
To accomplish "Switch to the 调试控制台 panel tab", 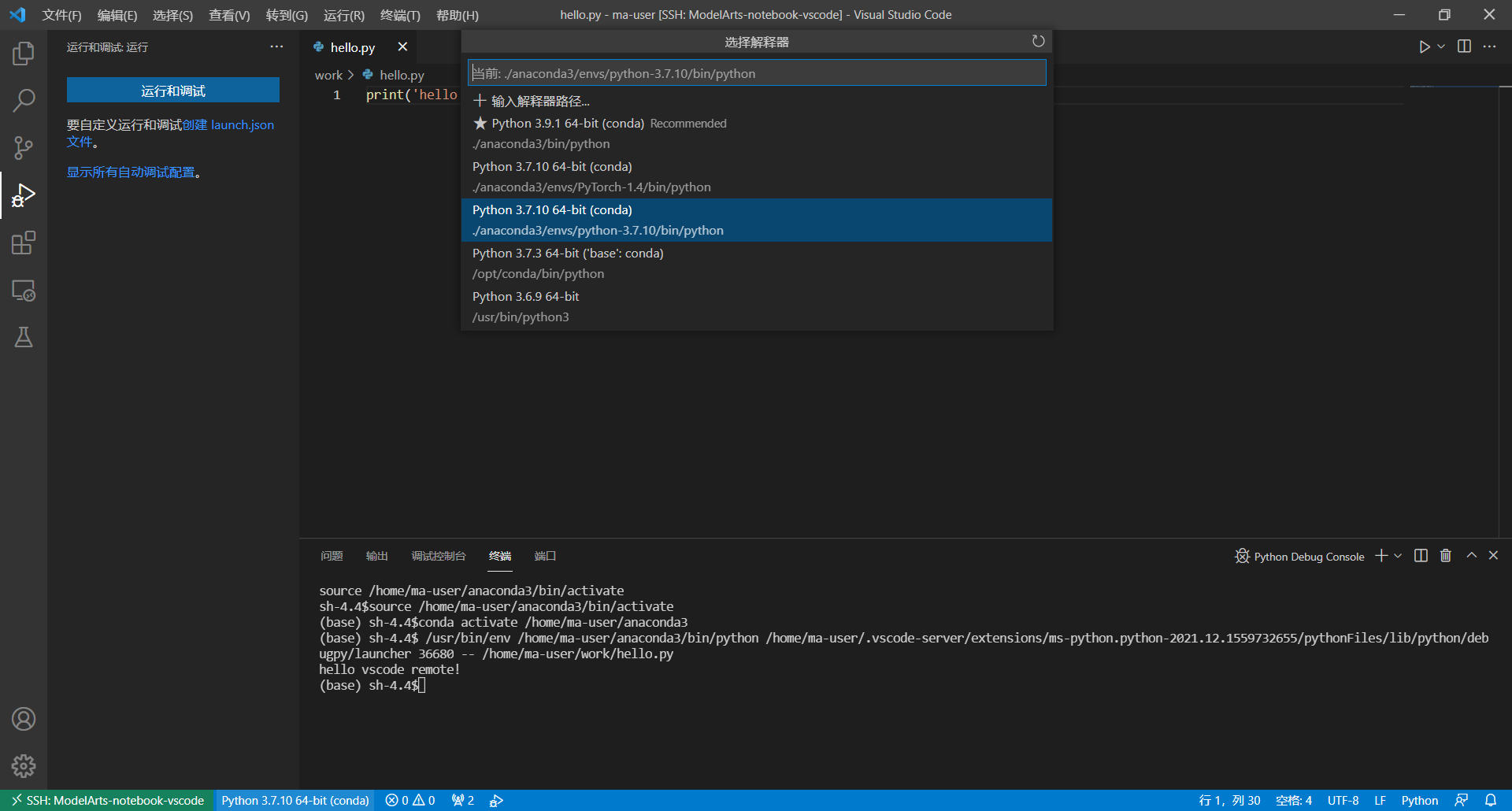I will [x=438, y=556].
